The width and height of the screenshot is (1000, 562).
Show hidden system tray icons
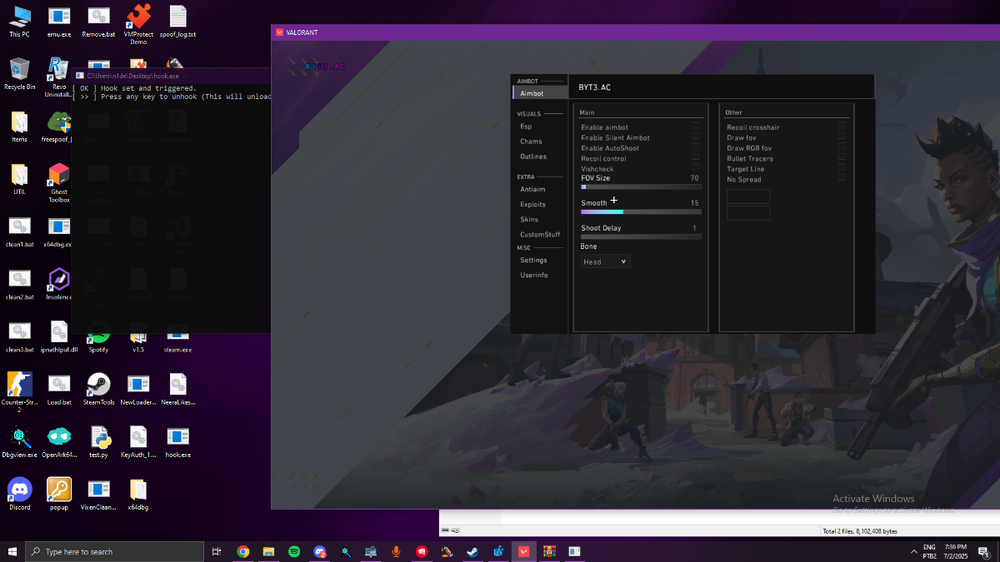[913, 552]
